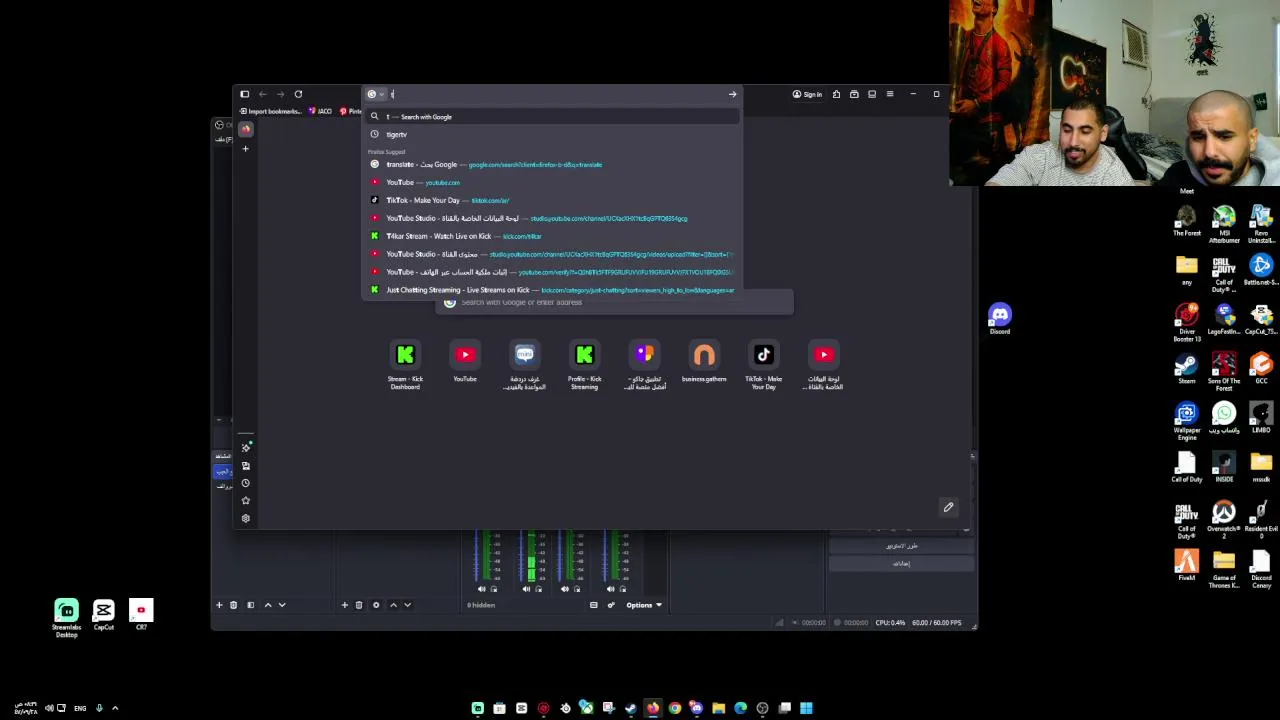Open CapCut desktop shortcut at bottom left
The width and height of the screenshot is (1280, 720).
[x=104, y=615]
